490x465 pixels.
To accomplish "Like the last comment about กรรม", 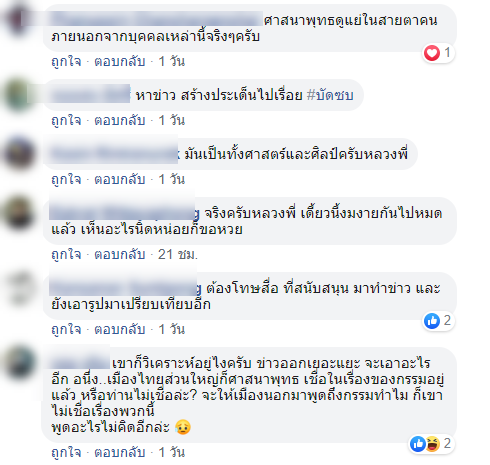I will pyautogui.click(x=66, y=452).
